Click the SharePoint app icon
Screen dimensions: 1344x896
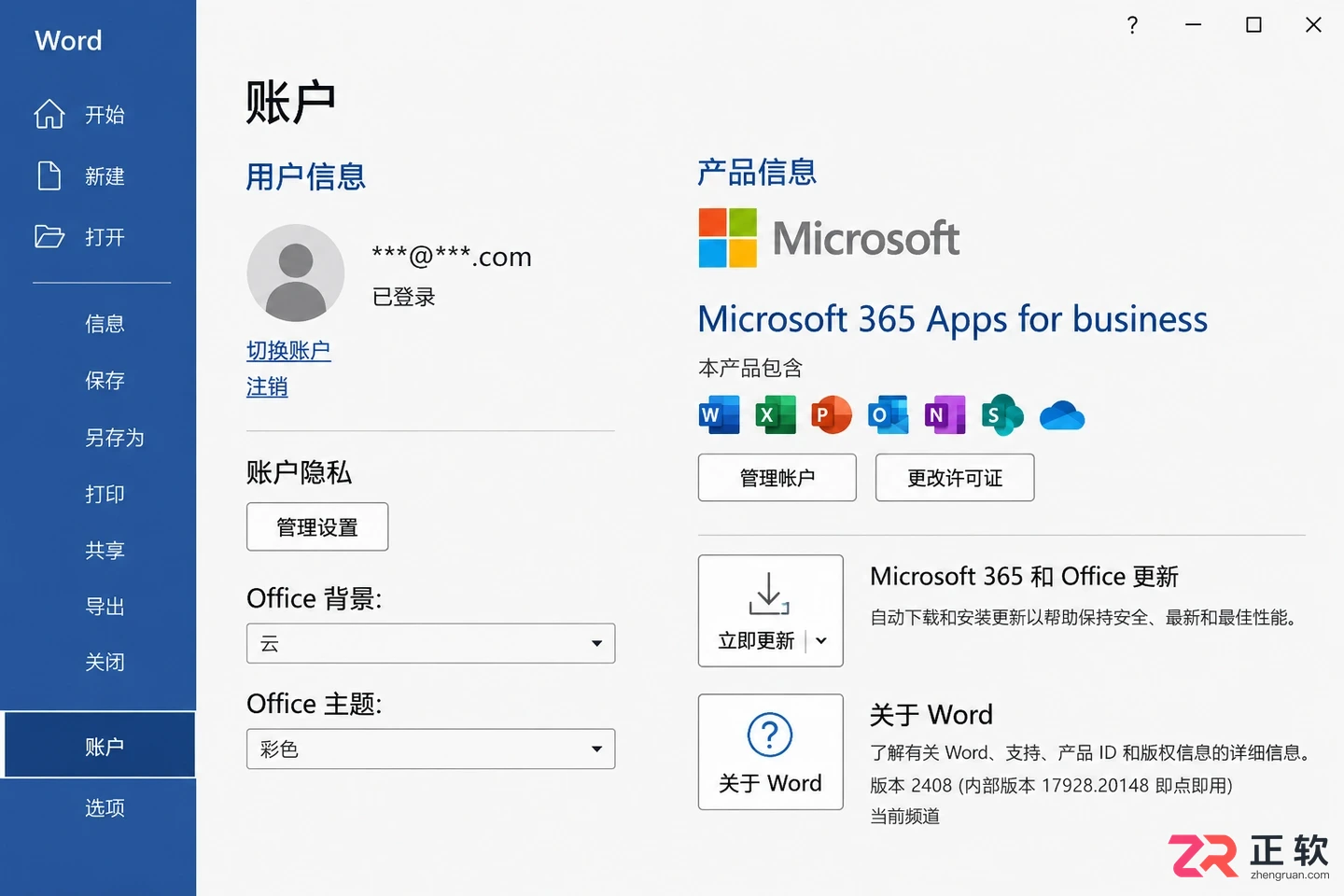coord(1002,415)
